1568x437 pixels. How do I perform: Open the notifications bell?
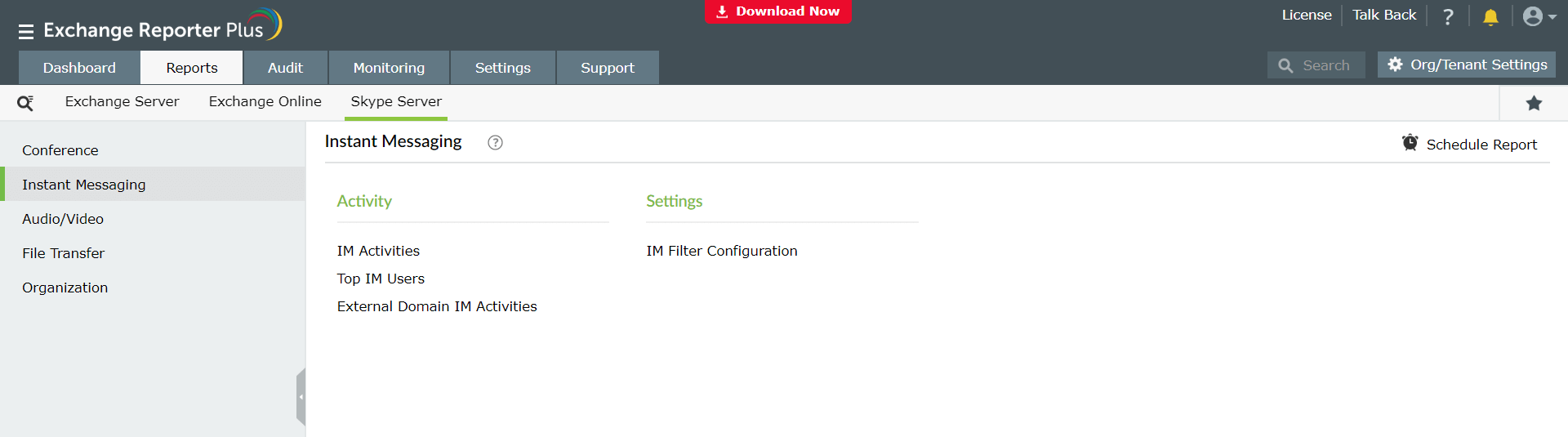tap(1490, 16)
